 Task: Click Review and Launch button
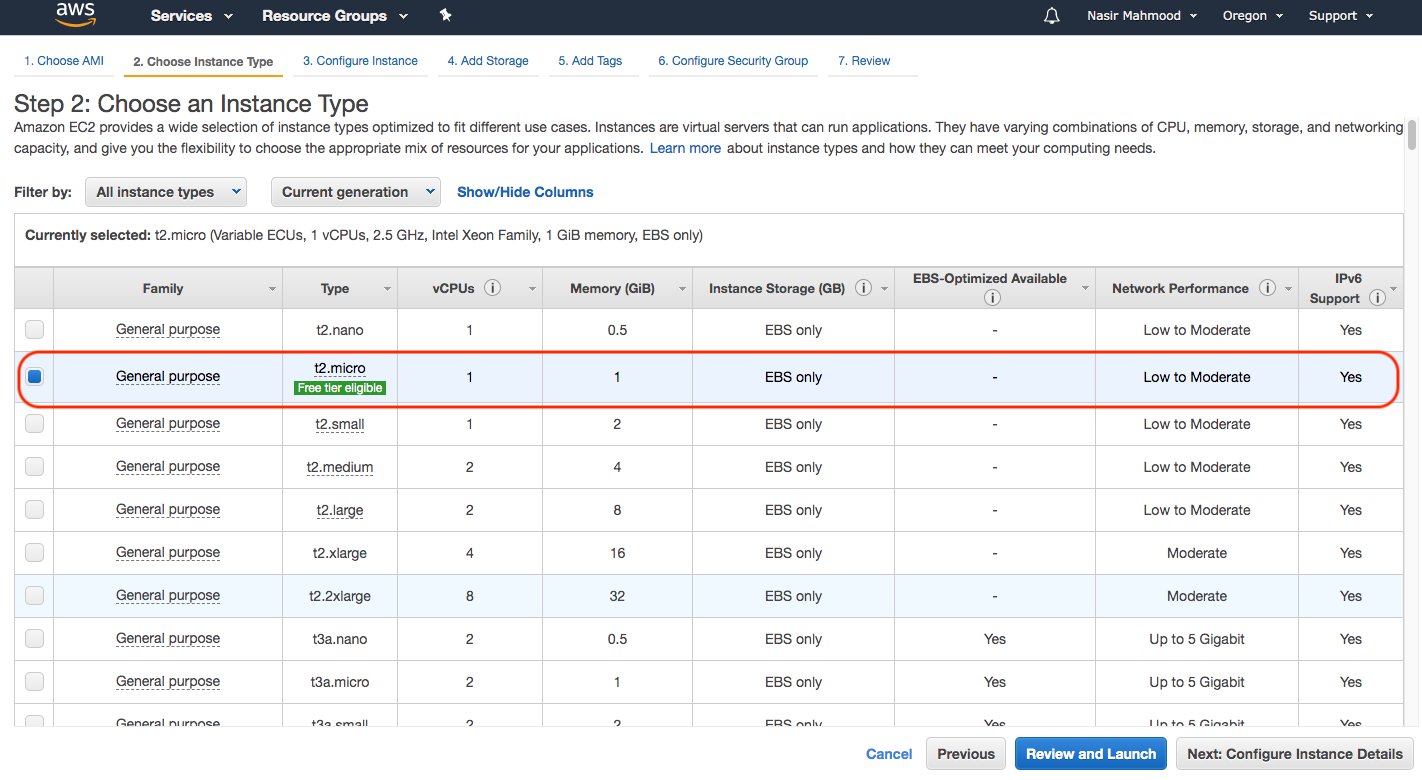click(x=1091, y=754)
